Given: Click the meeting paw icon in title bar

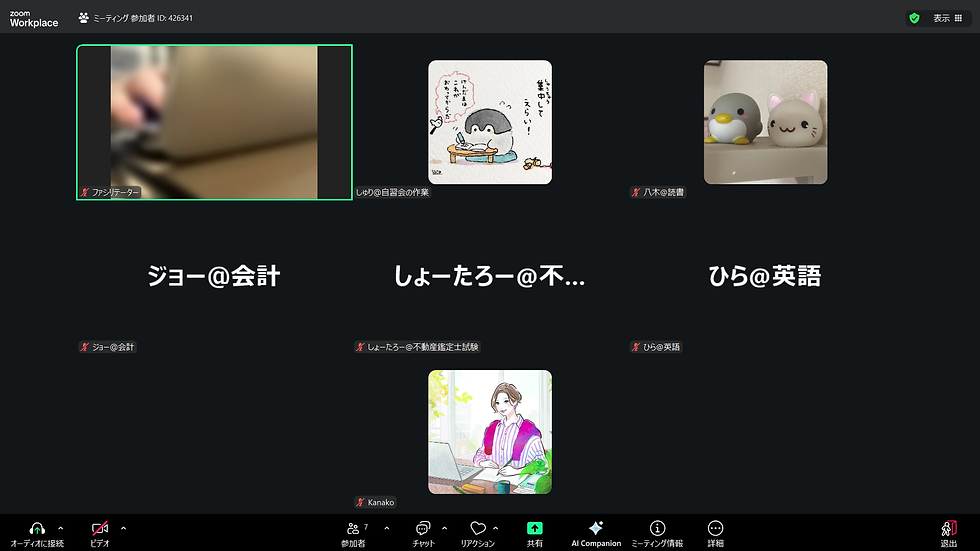Looking at the screenshot, I should click(84, 18).
